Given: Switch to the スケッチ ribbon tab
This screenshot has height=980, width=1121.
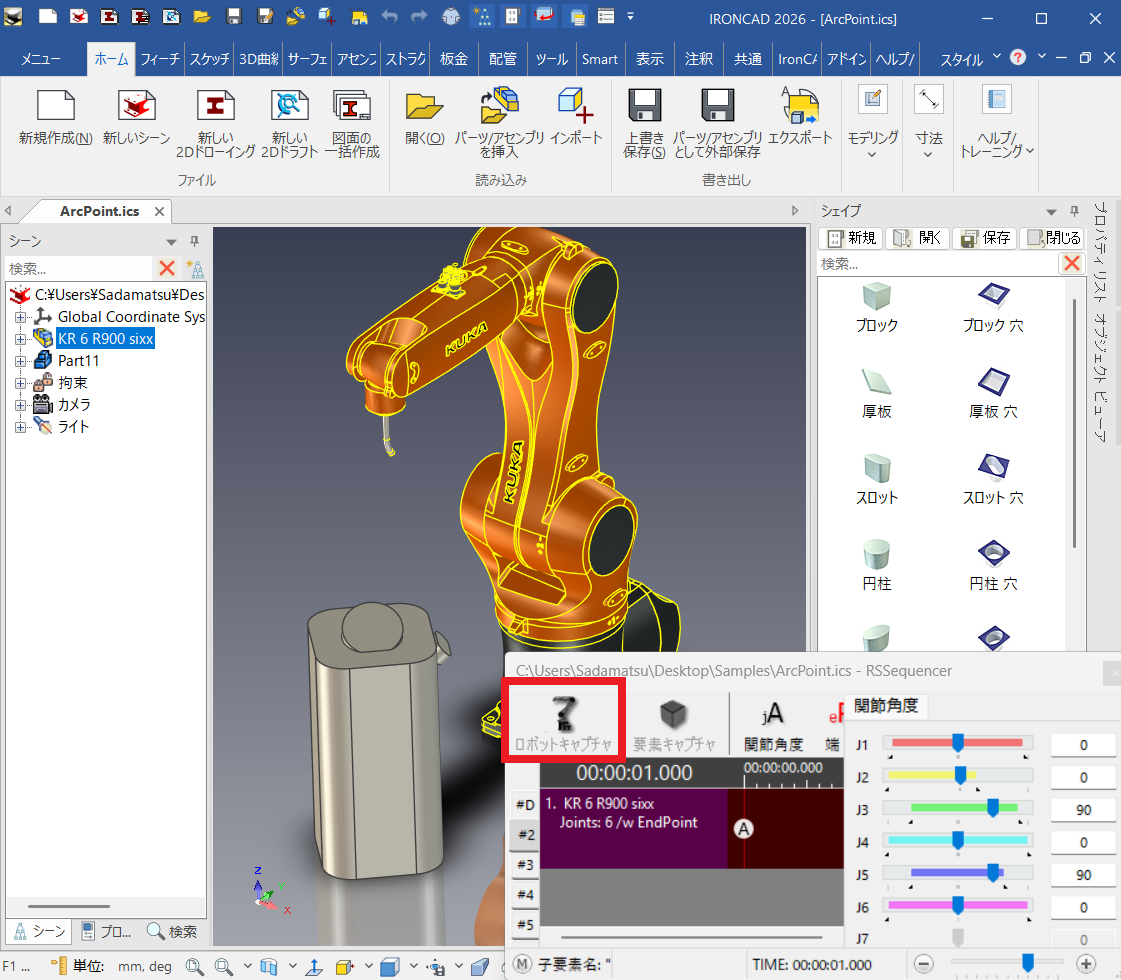Looking at the screenshot, I should click(209, 59).
